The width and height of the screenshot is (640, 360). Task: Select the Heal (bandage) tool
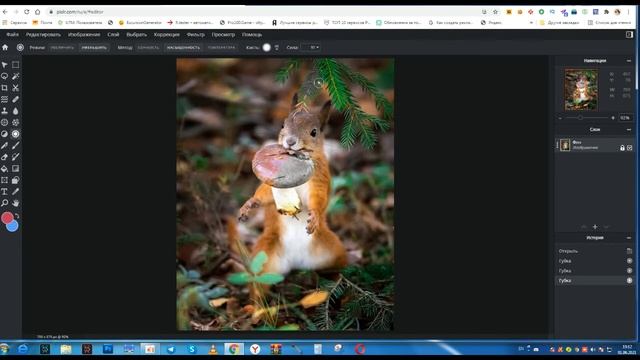pyautogui.click(x=16, y=99)
